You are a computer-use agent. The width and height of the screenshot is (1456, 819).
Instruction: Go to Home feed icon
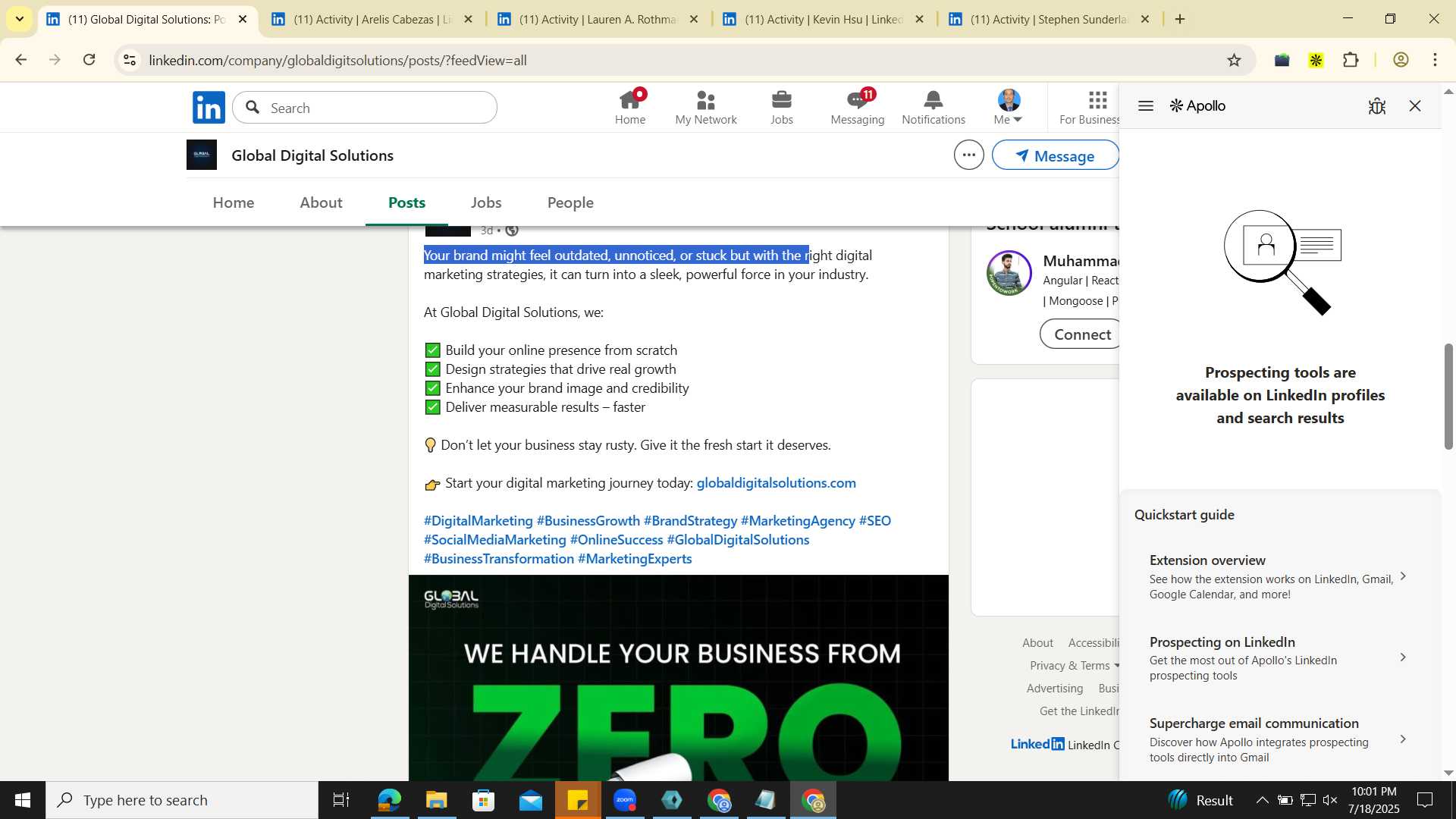[630, 107]
